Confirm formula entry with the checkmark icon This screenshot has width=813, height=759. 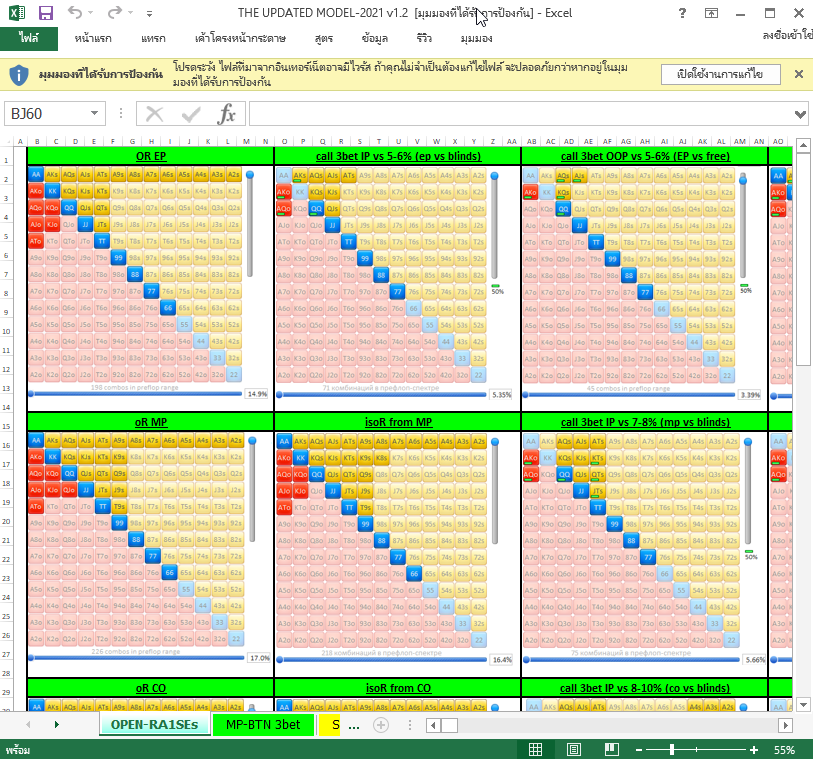(x=191, y=114)
